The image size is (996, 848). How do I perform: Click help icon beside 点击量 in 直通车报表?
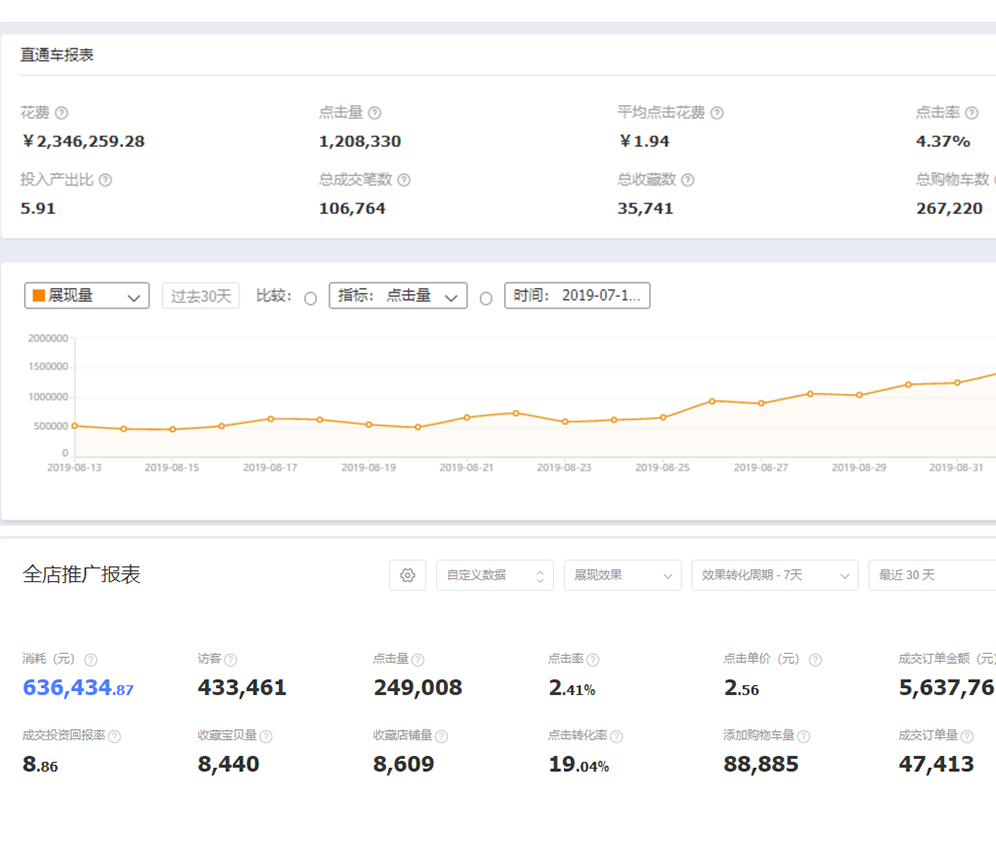click(x=374, y=114)
